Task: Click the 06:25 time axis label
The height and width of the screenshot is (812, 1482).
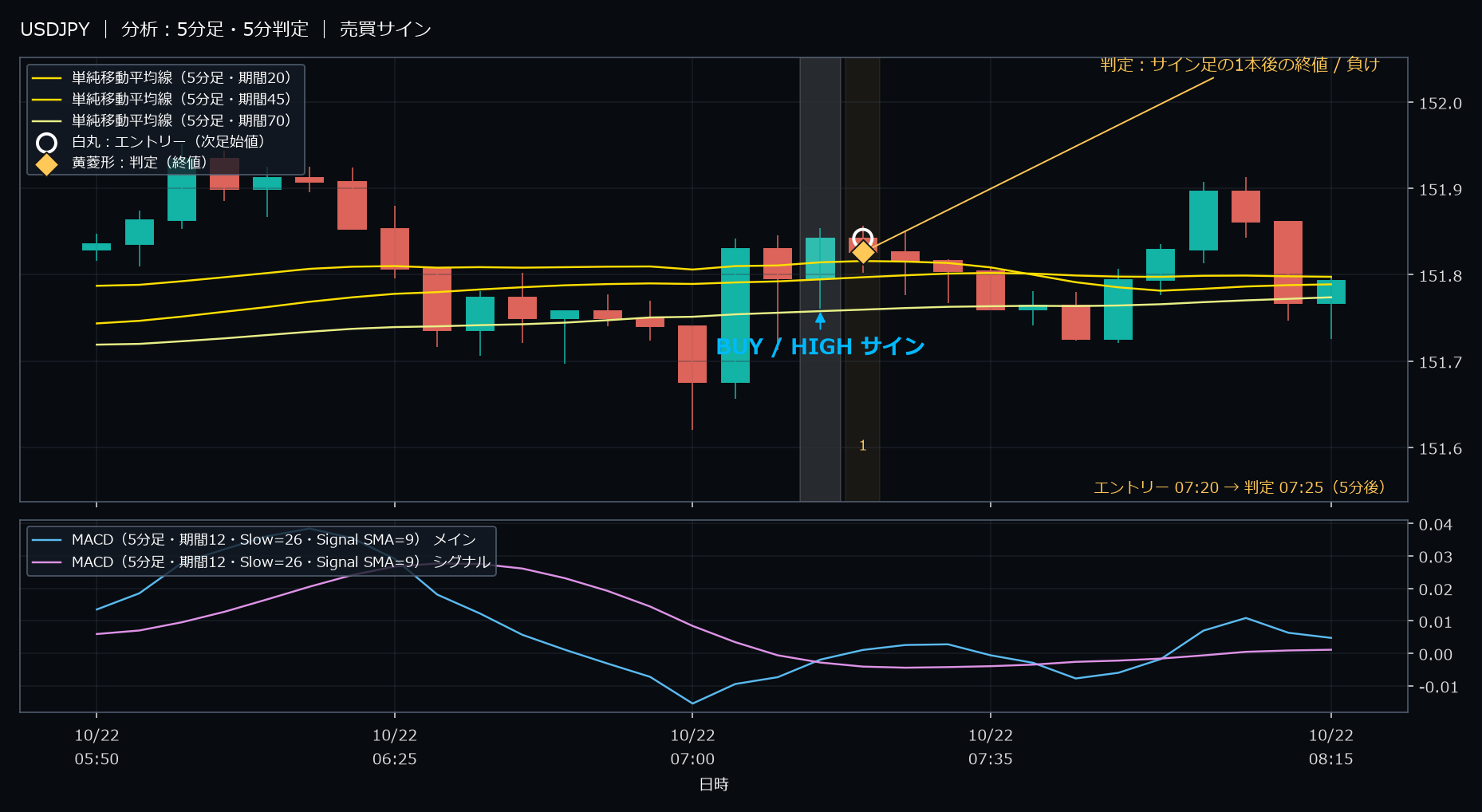Action: coord(395,759)
